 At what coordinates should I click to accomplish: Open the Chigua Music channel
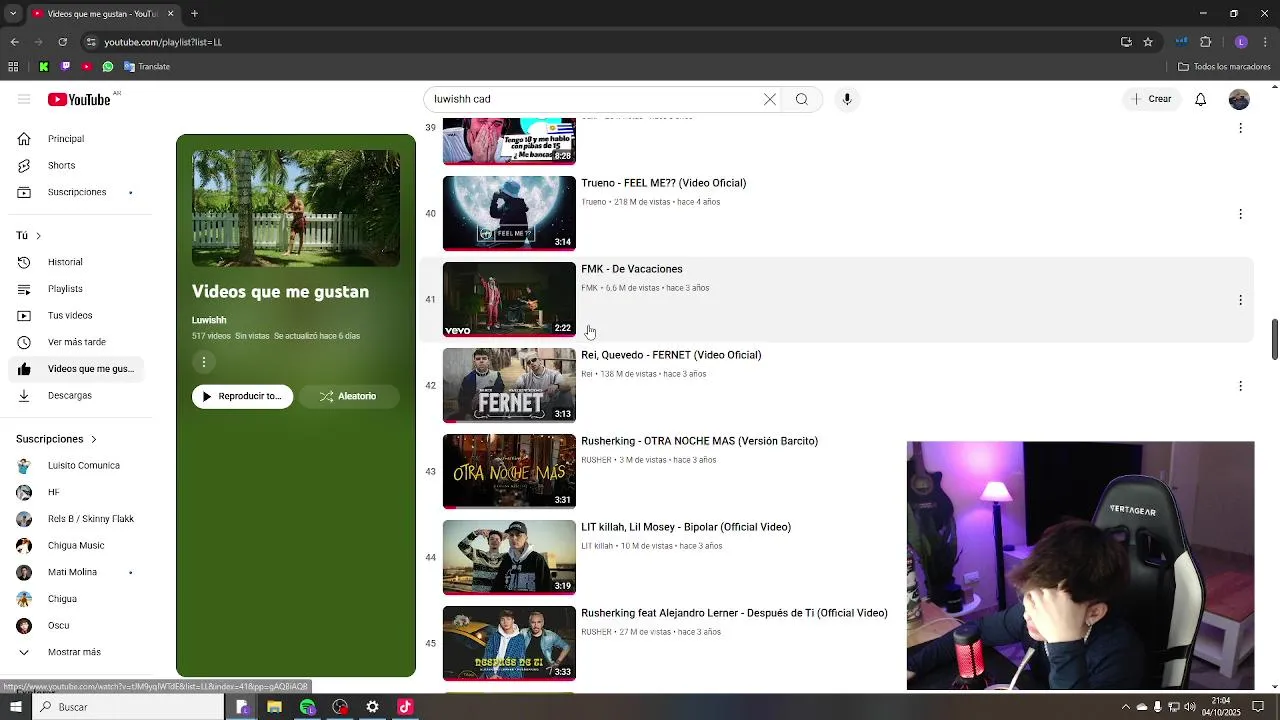[76, 545]
